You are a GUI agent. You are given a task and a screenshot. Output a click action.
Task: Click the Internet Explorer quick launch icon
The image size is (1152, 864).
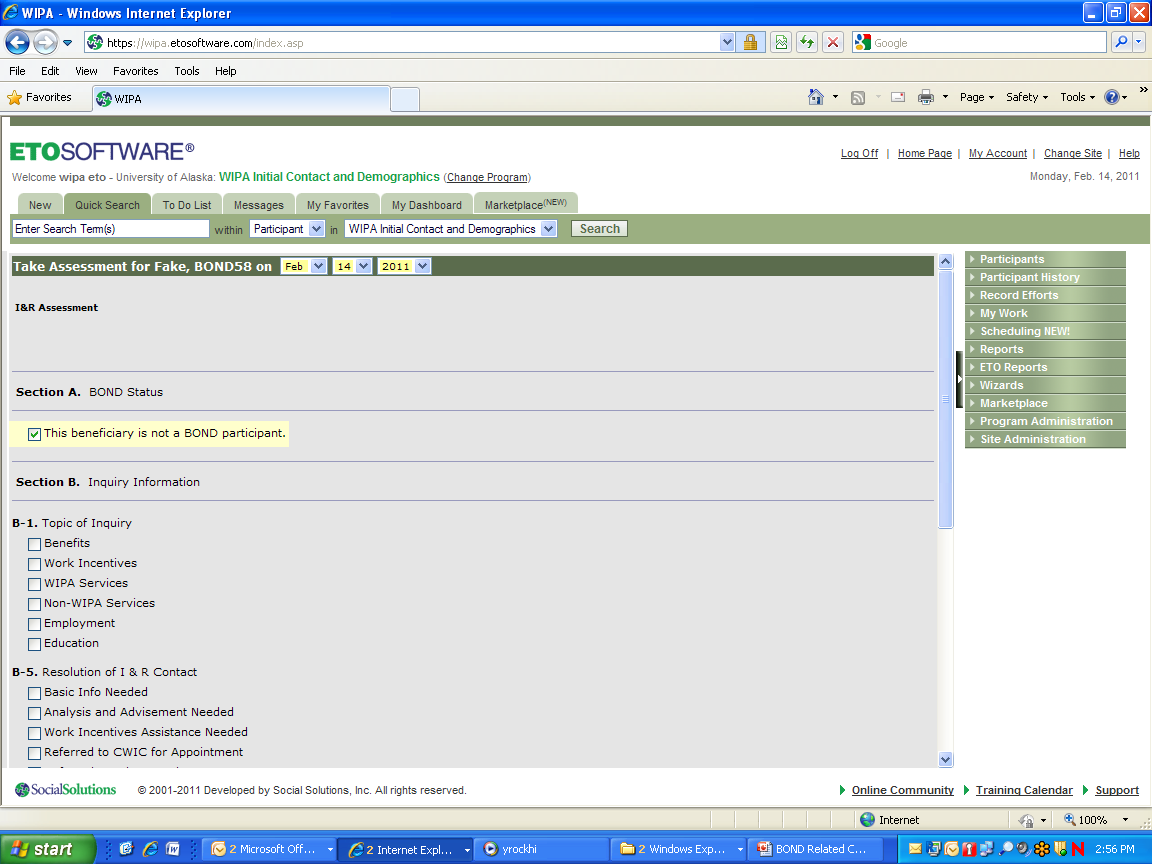[150, 849]
